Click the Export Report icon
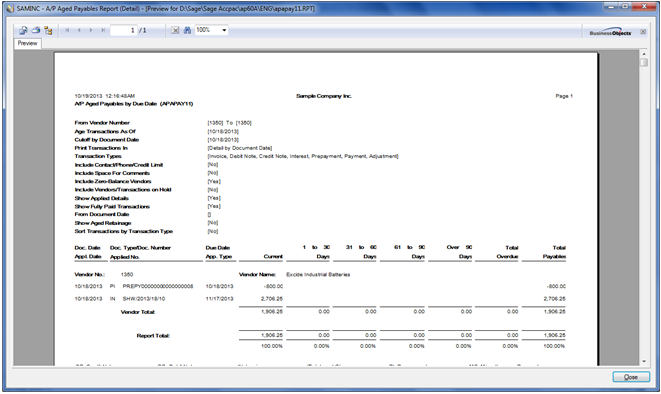Viewport: 661px width, 394px height. tap(23, 30)
